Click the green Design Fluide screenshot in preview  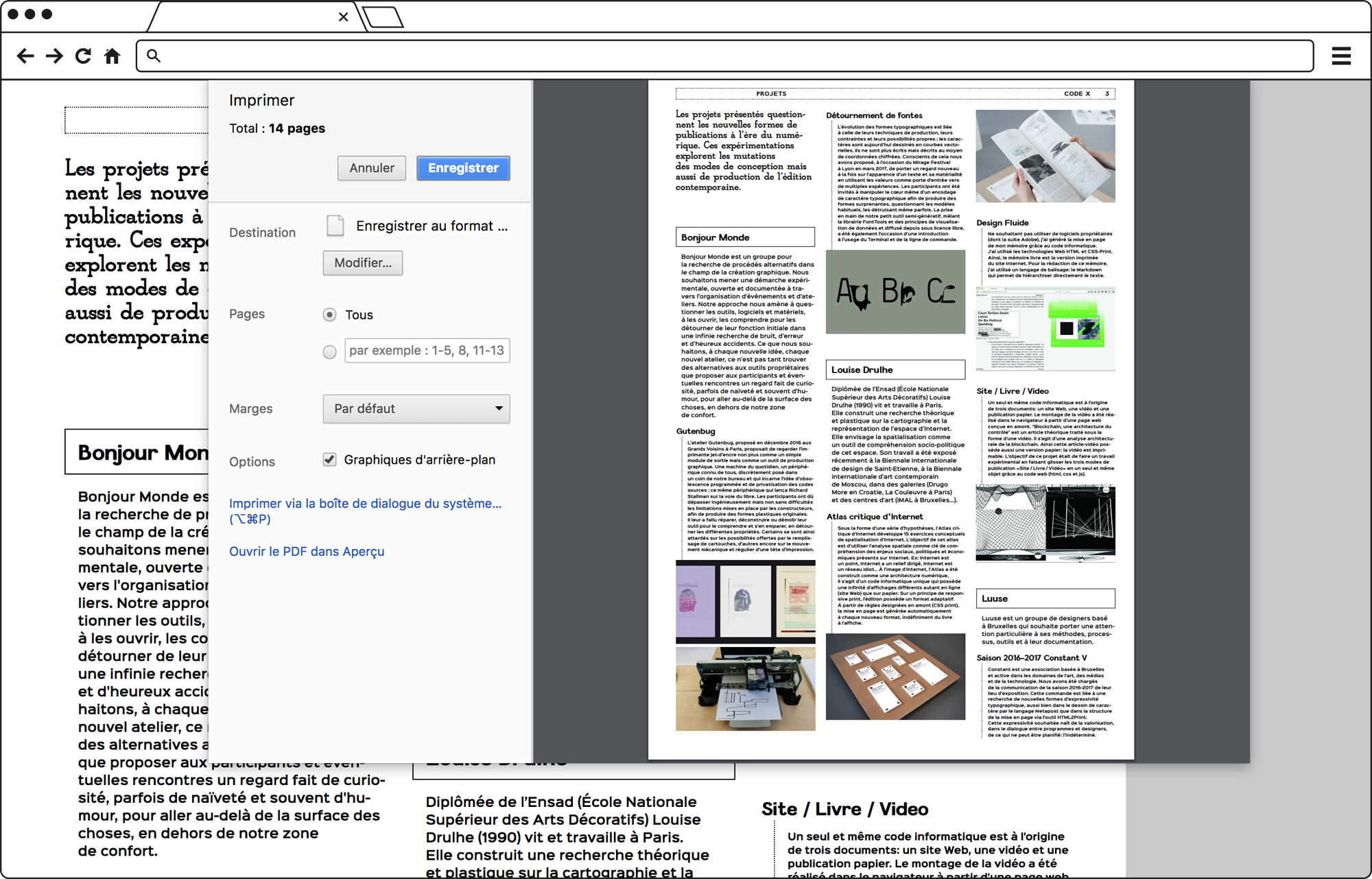coord(1045,329)
